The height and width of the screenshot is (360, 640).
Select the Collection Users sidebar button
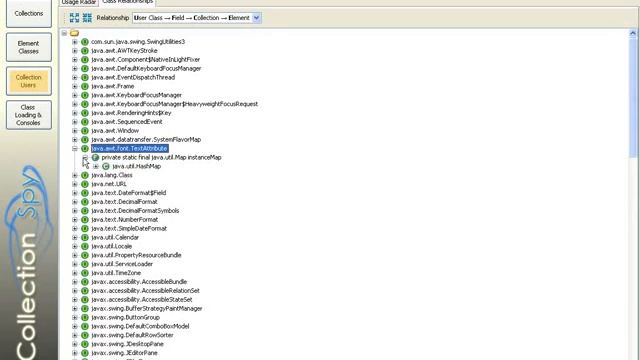[29, 81]
